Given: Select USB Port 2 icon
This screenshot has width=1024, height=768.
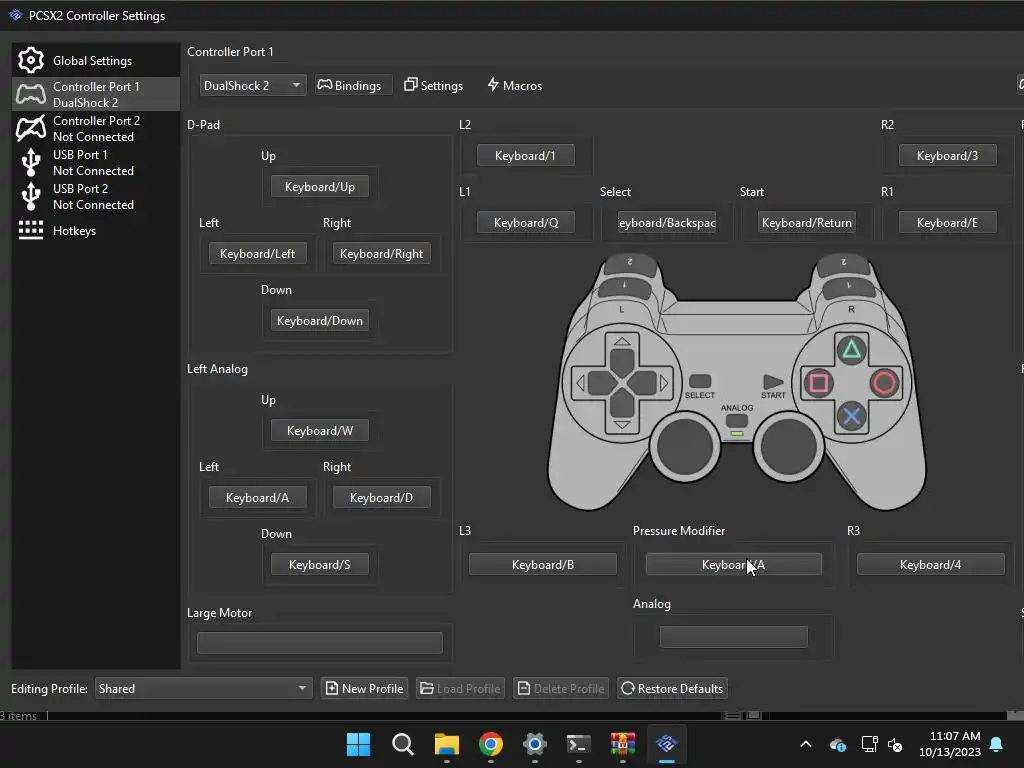Looking at the screenshot, I should point(31,196).
